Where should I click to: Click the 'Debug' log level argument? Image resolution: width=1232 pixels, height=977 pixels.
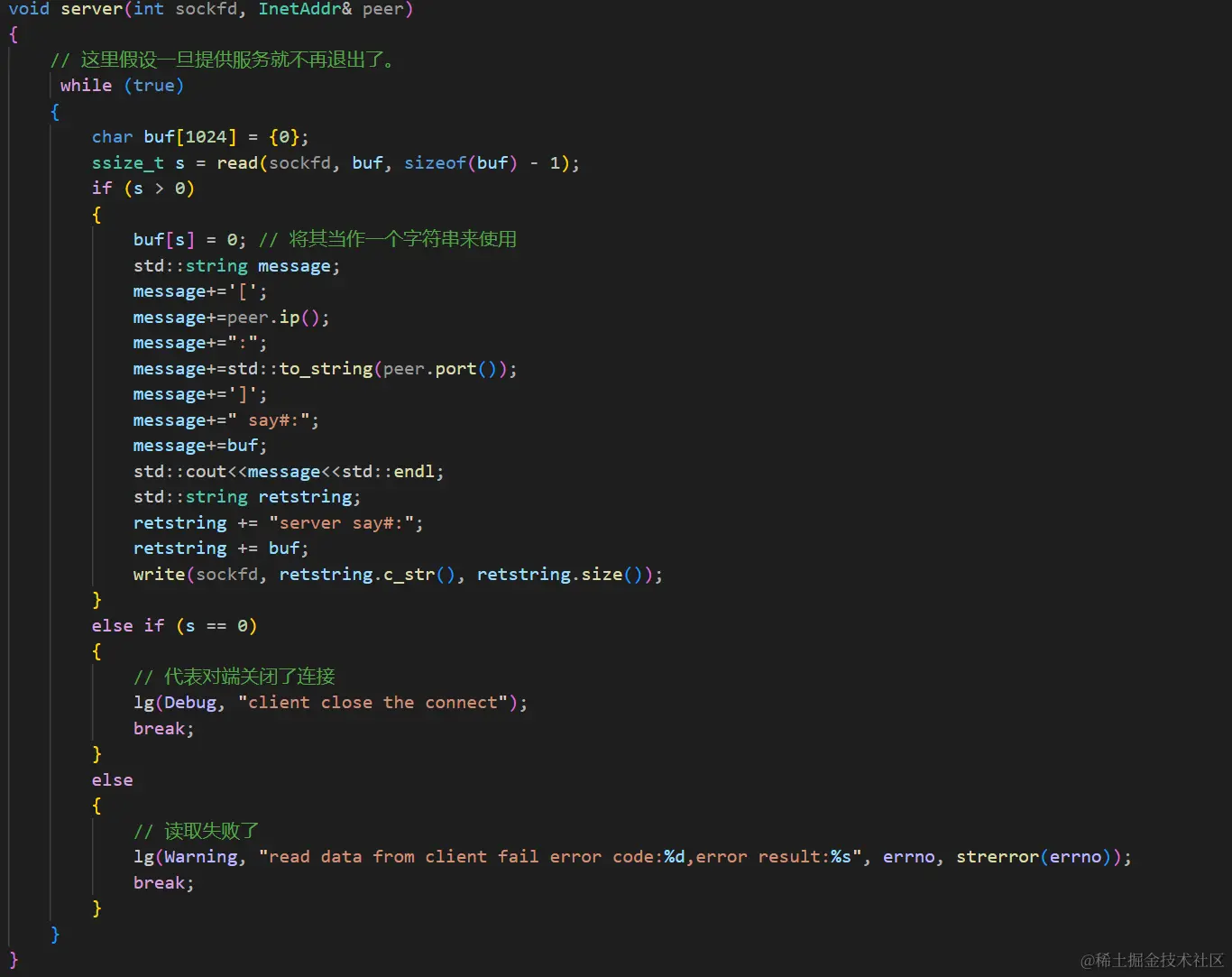[x=189, y=703]
